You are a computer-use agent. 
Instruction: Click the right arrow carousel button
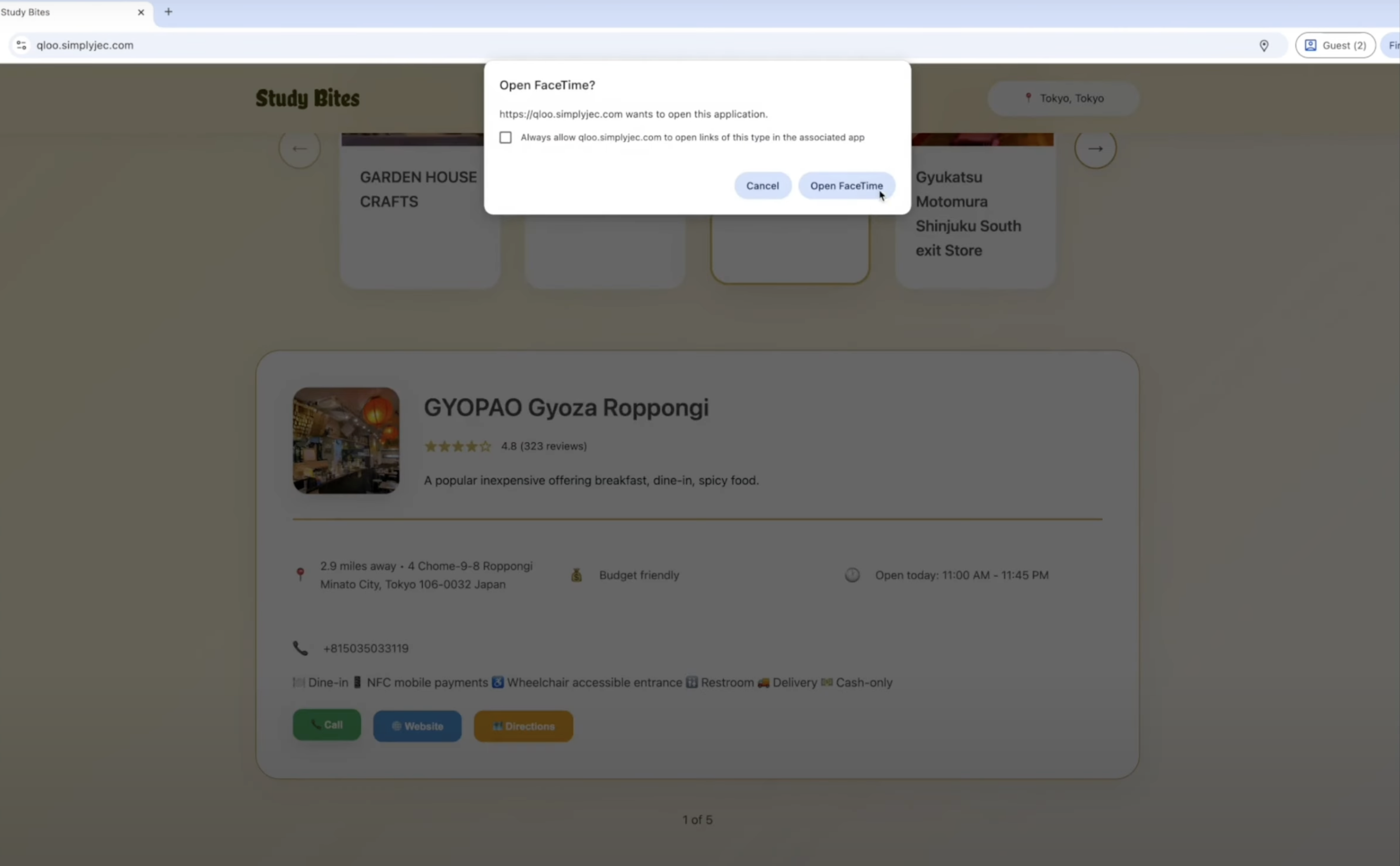pos(1095,149)
